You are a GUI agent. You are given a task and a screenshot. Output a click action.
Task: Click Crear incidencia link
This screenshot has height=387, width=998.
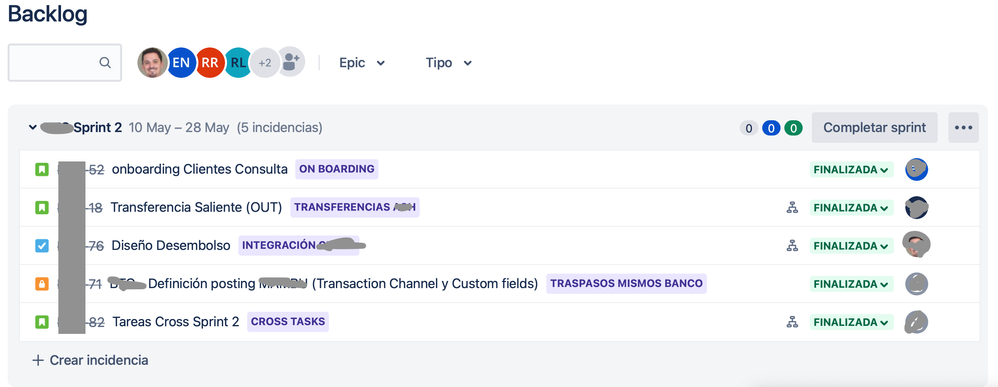(90, 360)
